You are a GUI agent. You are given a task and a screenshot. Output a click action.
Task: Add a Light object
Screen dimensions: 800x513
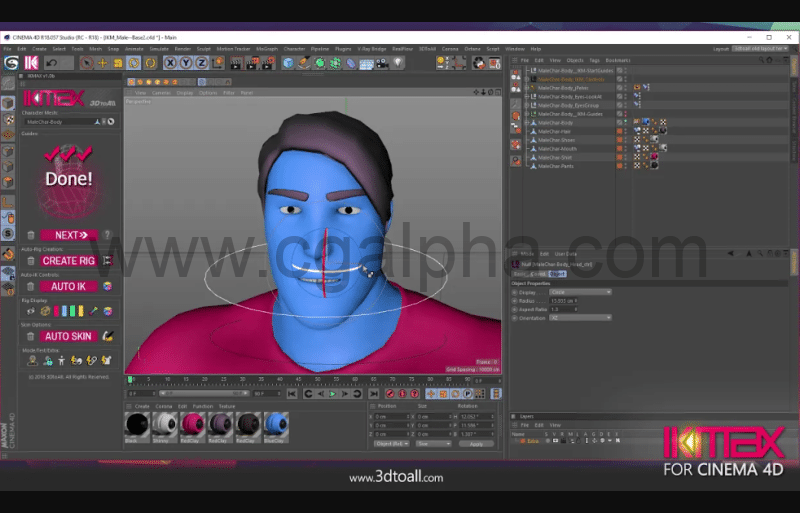(398, 63)
